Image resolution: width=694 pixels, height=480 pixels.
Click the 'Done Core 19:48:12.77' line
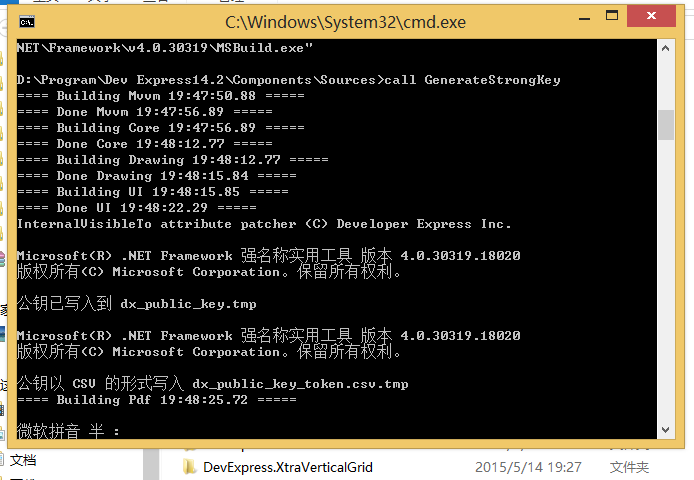tap(145, 144)
